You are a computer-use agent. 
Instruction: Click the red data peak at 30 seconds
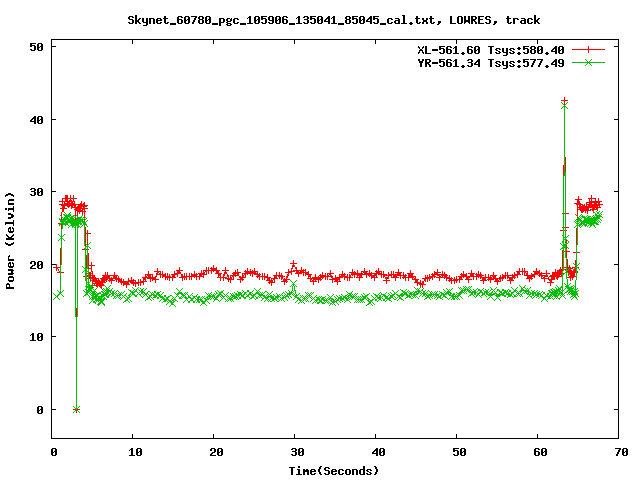(293, 264)
